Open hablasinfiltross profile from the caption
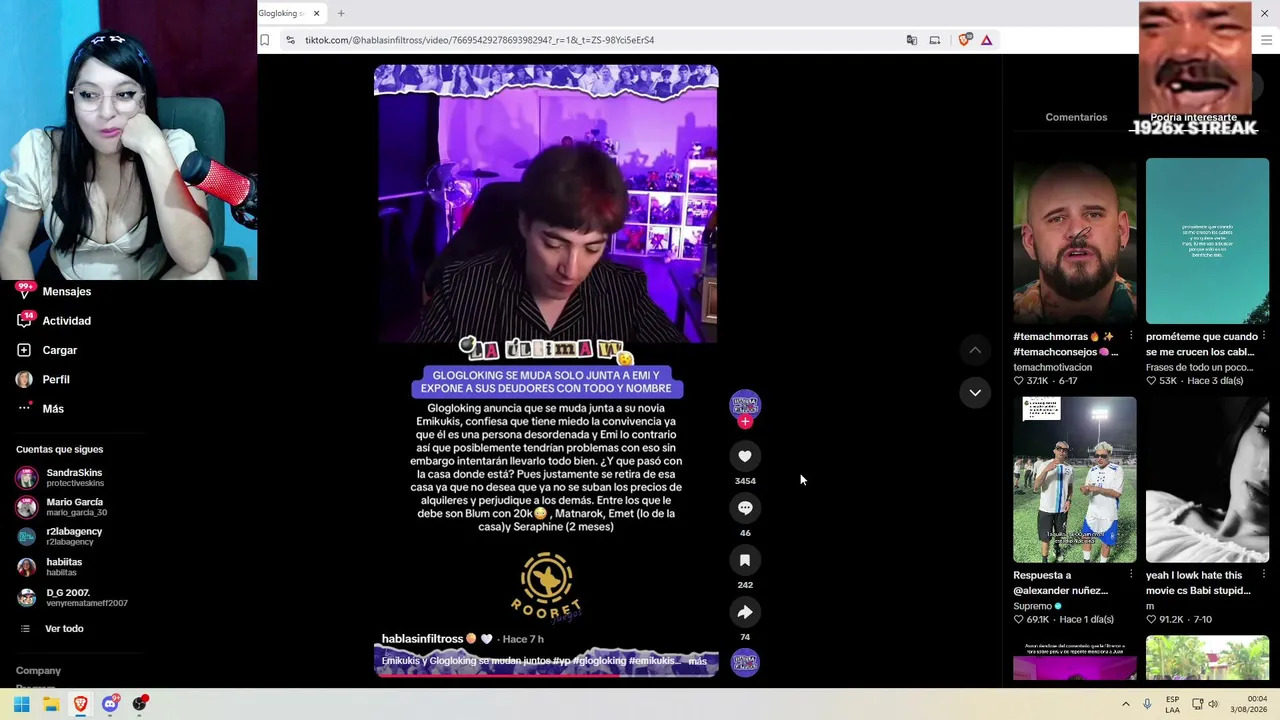This screenshot has height=720, width=1280. click(422, 639)
